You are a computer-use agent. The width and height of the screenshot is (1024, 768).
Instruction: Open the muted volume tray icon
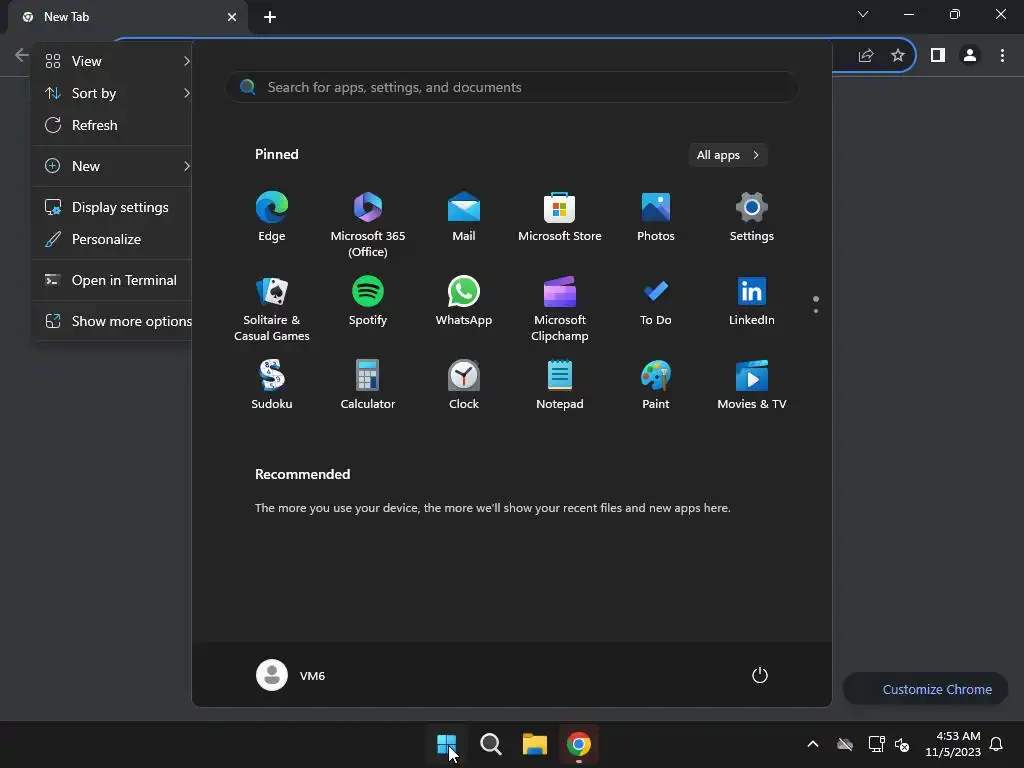click(x=902, y=744)
